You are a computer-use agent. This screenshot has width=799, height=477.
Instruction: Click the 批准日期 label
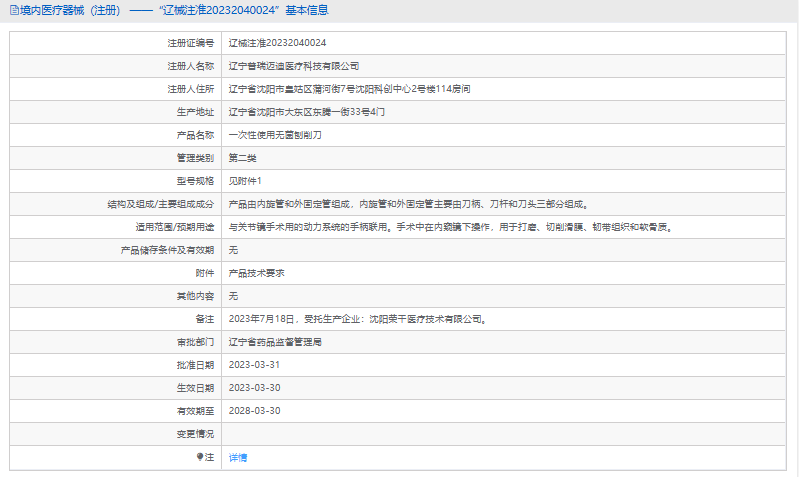(196, 365)
